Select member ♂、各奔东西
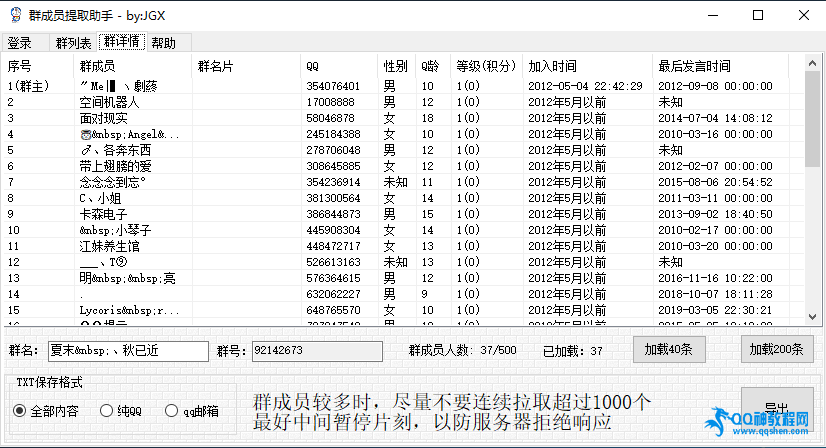Image resolution: width=826 pixels, height=448 pixels. pos(115,150)
